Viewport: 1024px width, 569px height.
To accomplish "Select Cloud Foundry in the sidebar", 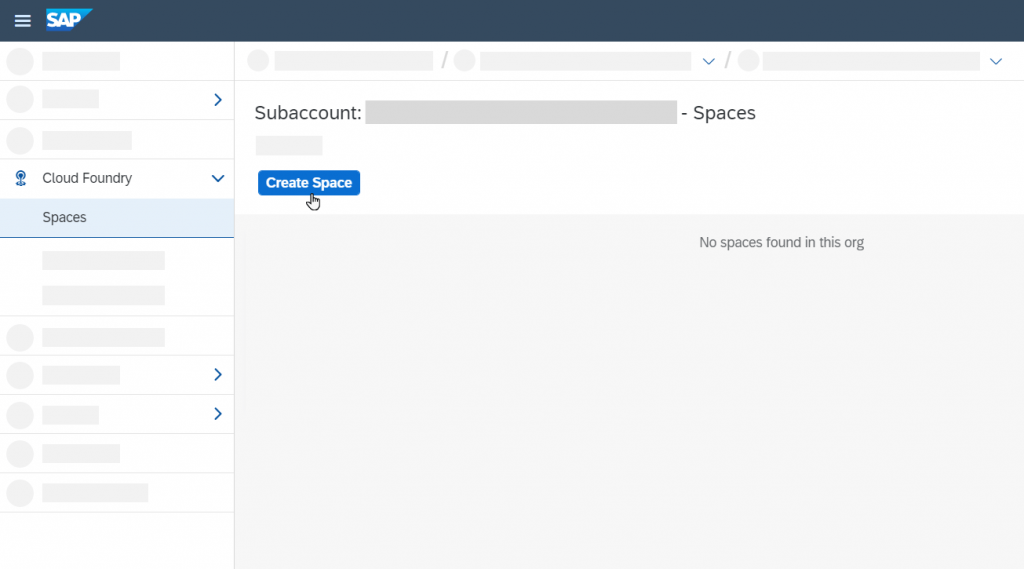I will click(87, 178).
